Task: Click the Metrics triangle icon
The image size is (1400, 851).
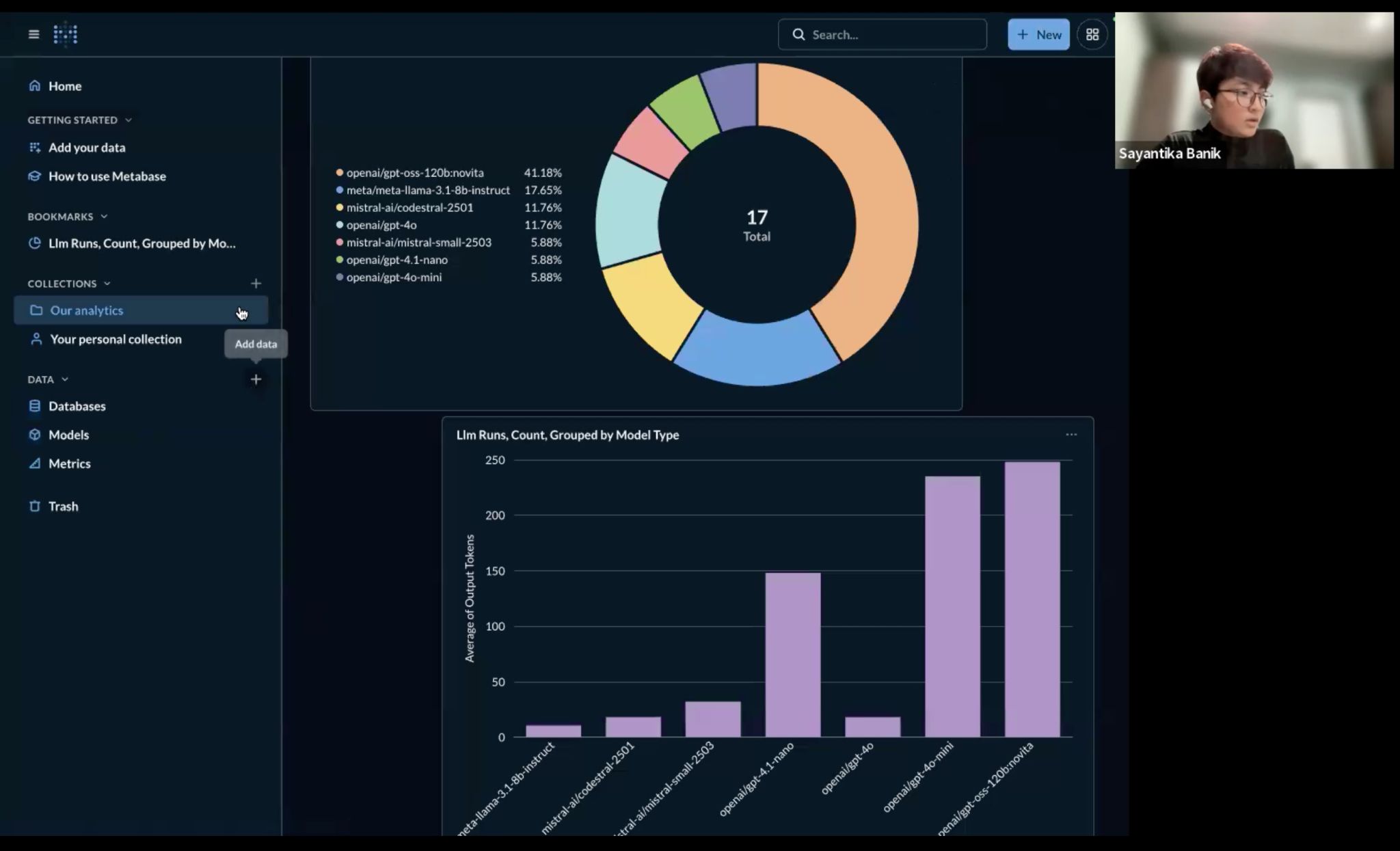Action: 34,463
